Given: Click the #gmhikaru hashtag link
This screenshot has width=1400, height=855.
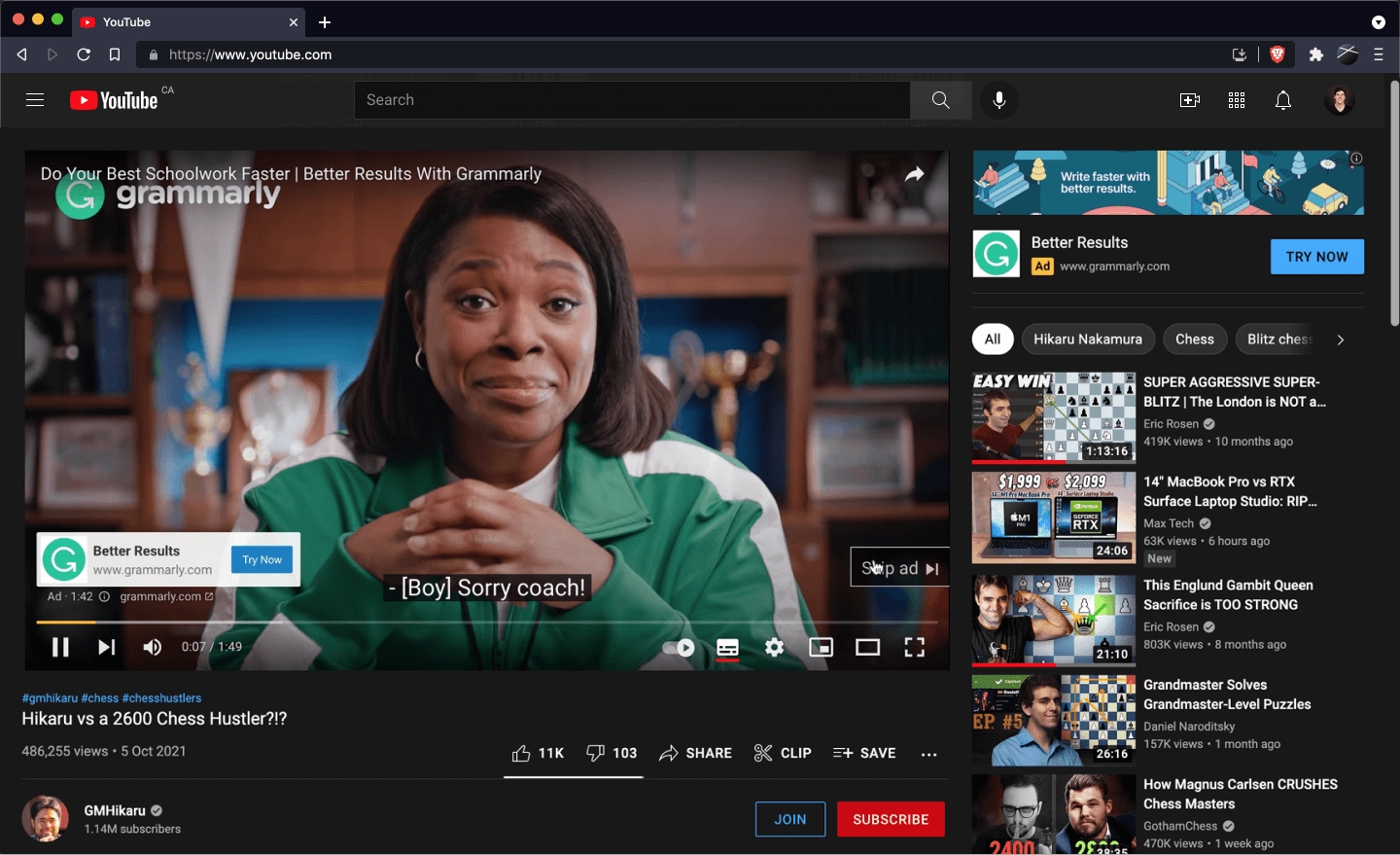Looking at the screenshot, I should tap(50, 698).
